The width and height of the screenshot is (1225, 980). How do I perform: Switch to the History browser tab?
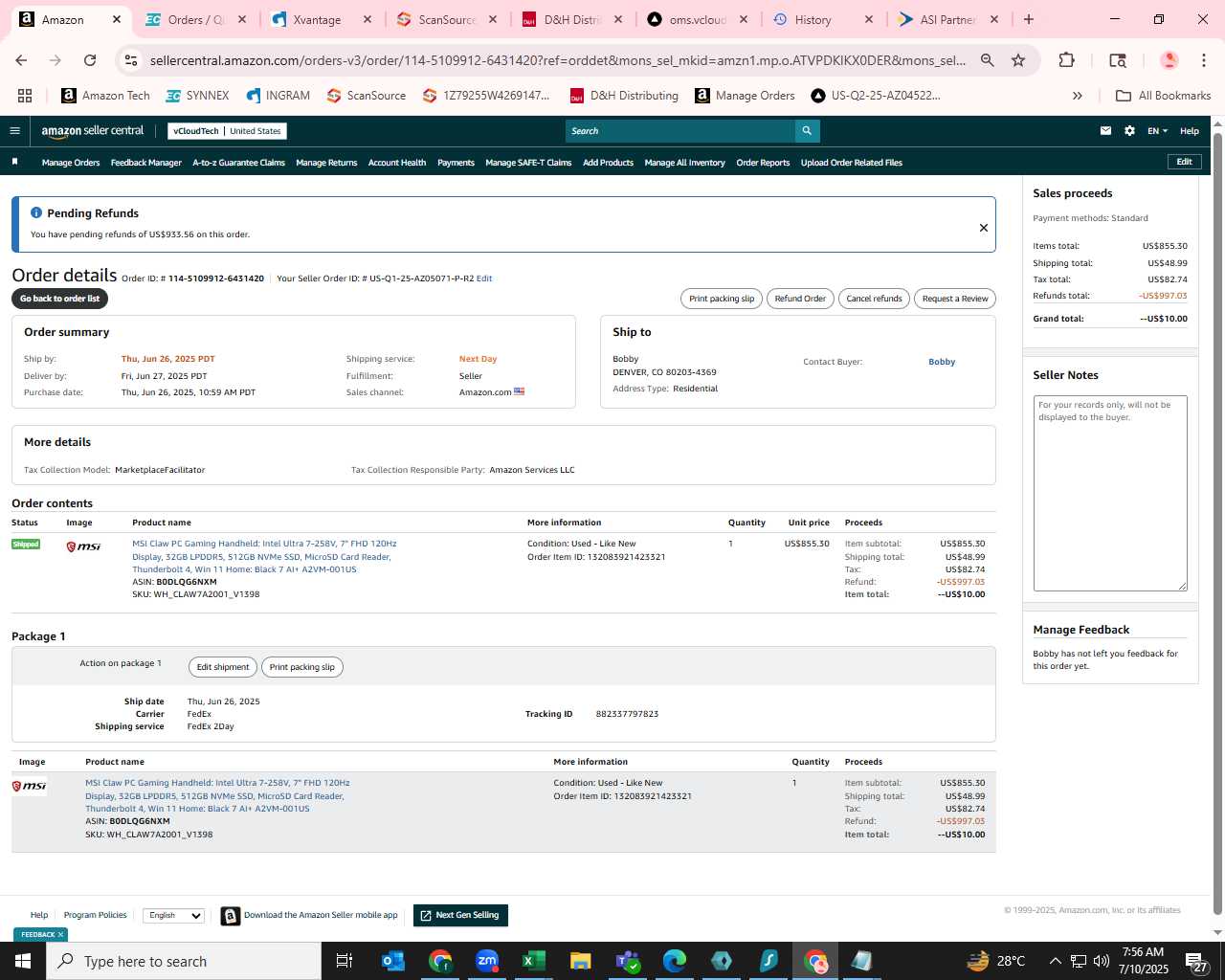click(x=823, y=19)
